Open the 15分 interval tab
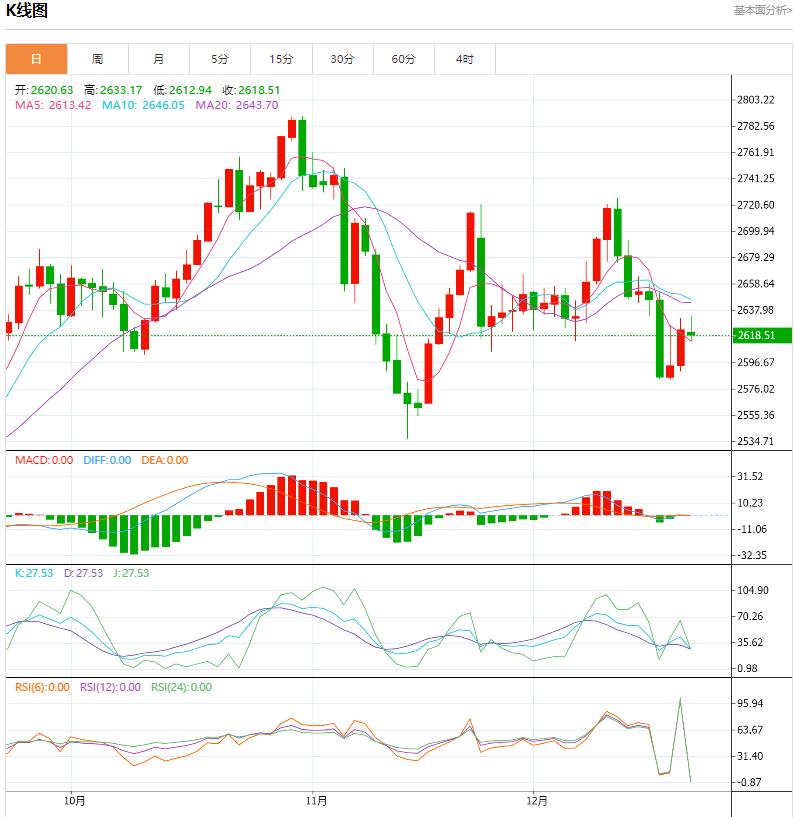The height and width of the screenshot is (817, 794). (281, 59)
